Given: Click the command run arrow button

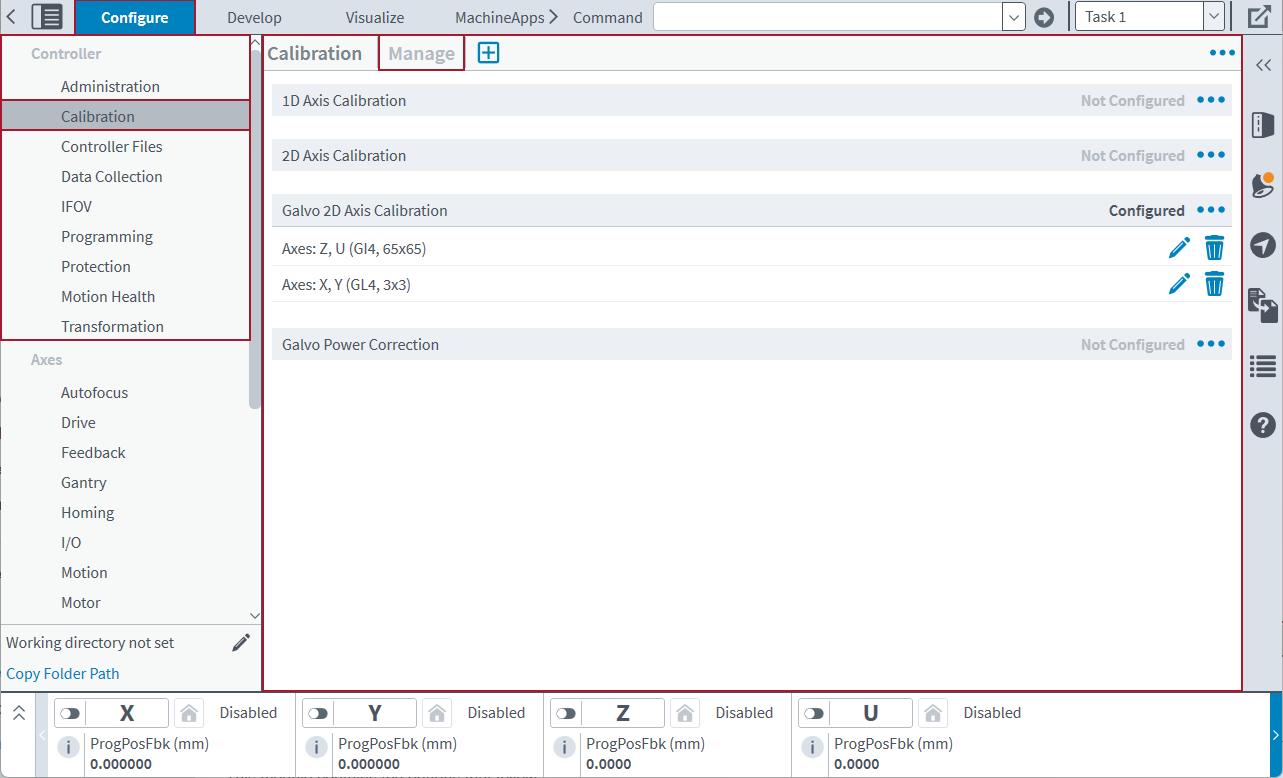Looking at the screenshot, I should click(1044, 17).
